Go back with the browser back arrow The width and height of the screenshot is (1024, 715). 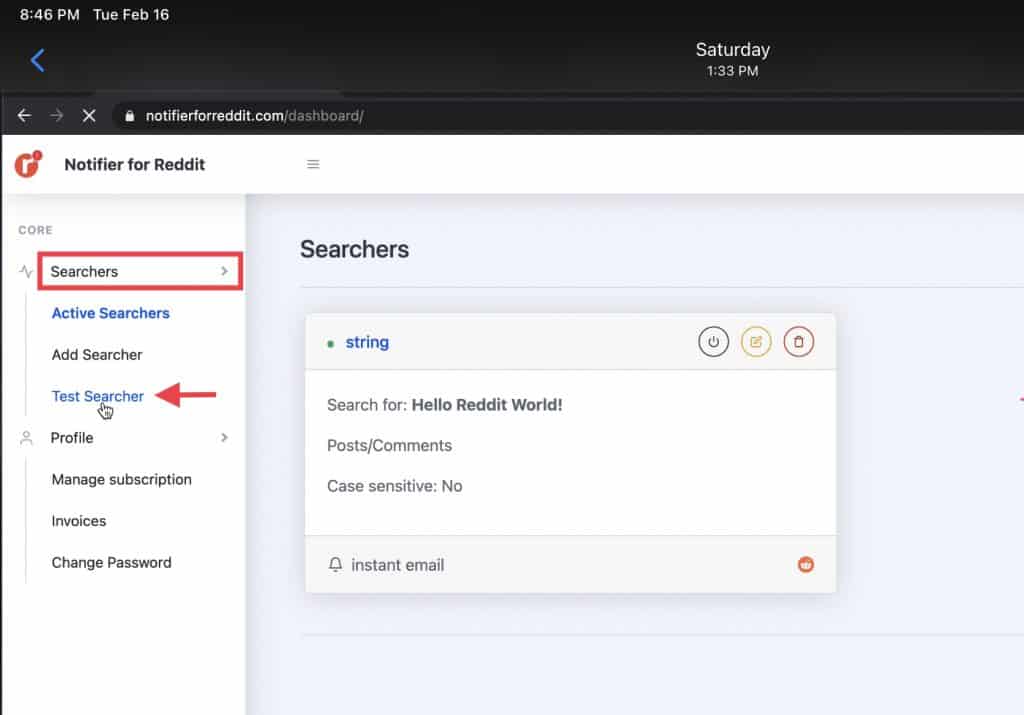tap(24, 116)
